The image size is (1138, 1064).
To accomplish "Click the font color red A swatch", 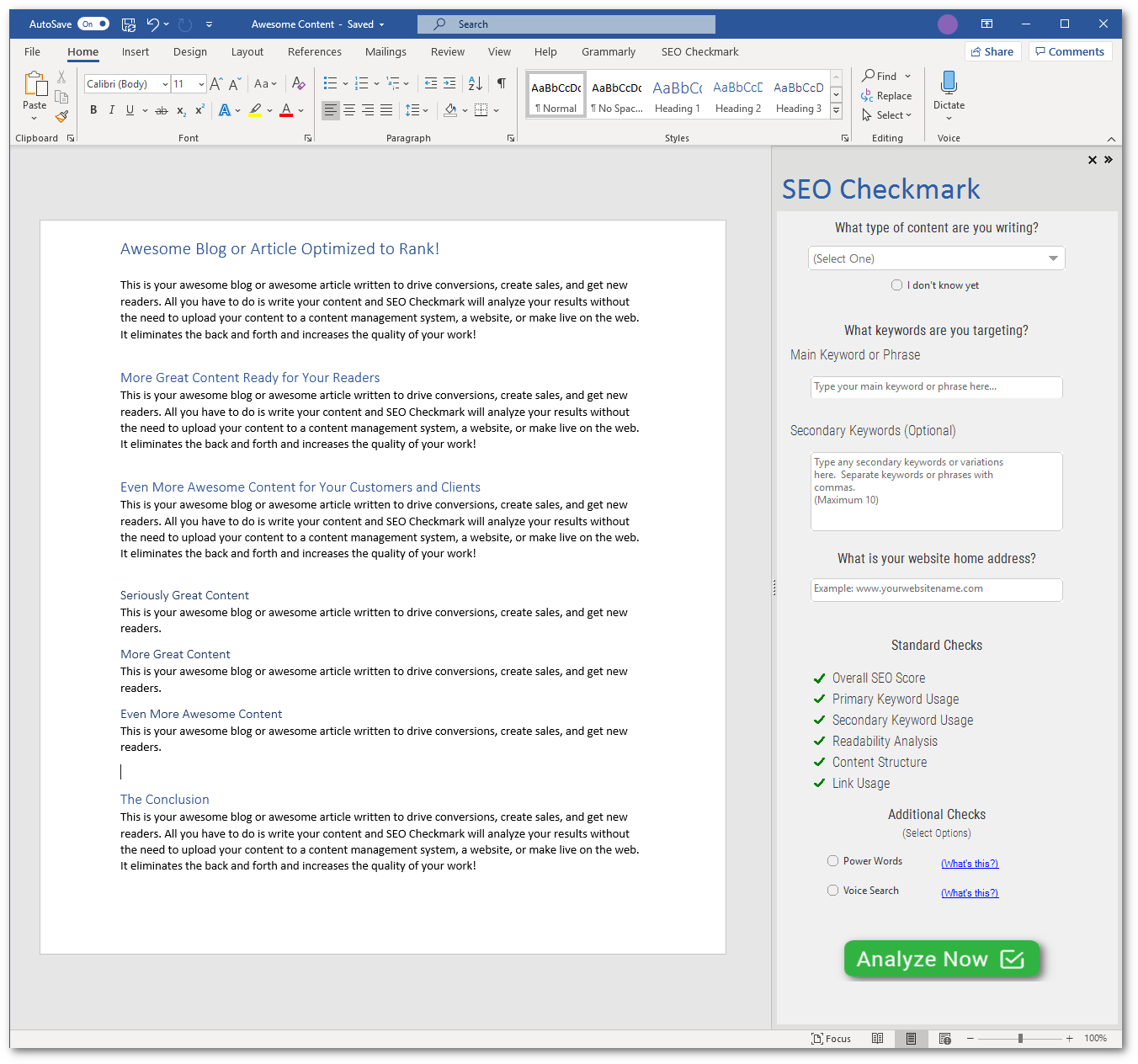I will tap(286, 110).
